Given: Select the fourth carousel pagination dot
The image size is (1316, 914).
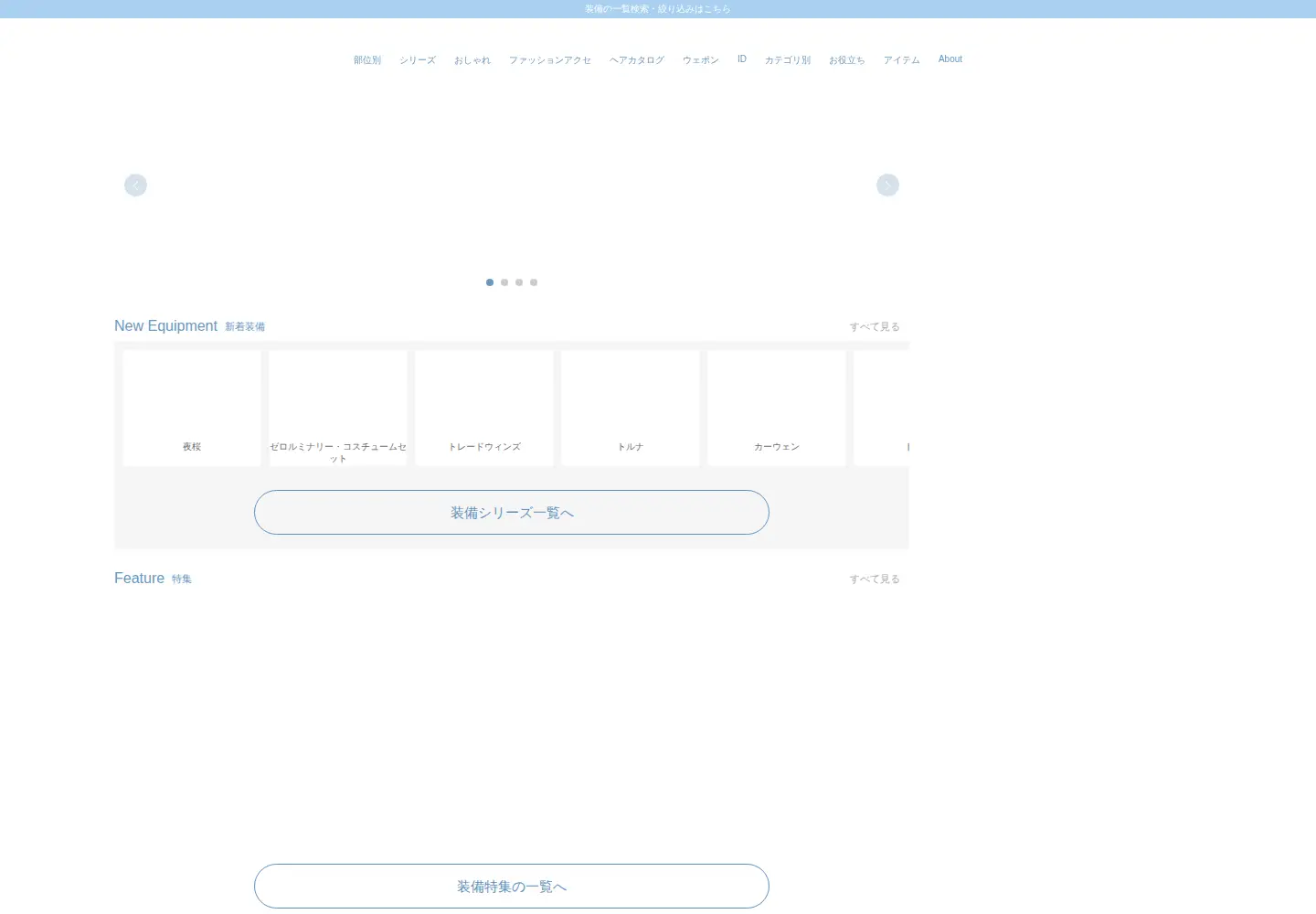Looking at the screenshot, I should tap(534, 282).
